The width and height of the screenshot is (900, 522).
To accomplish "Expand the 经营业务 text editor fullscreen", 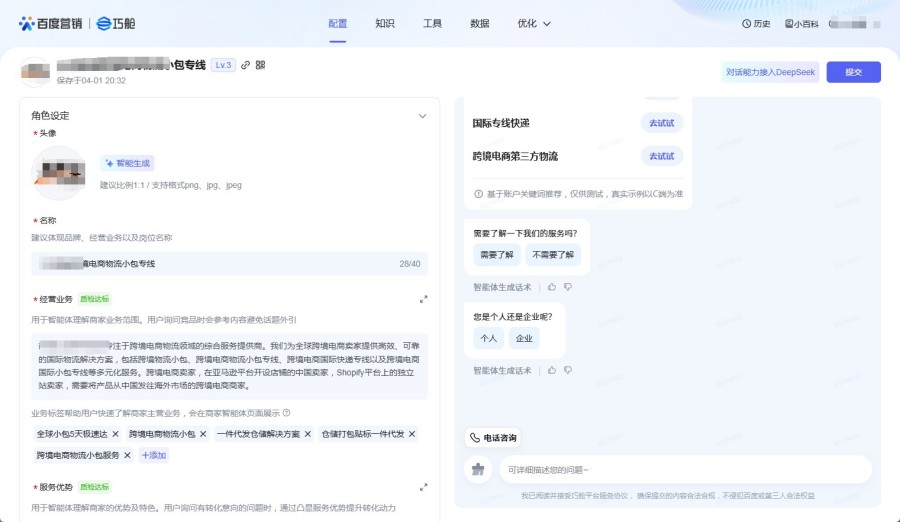I will coord(423,299).
